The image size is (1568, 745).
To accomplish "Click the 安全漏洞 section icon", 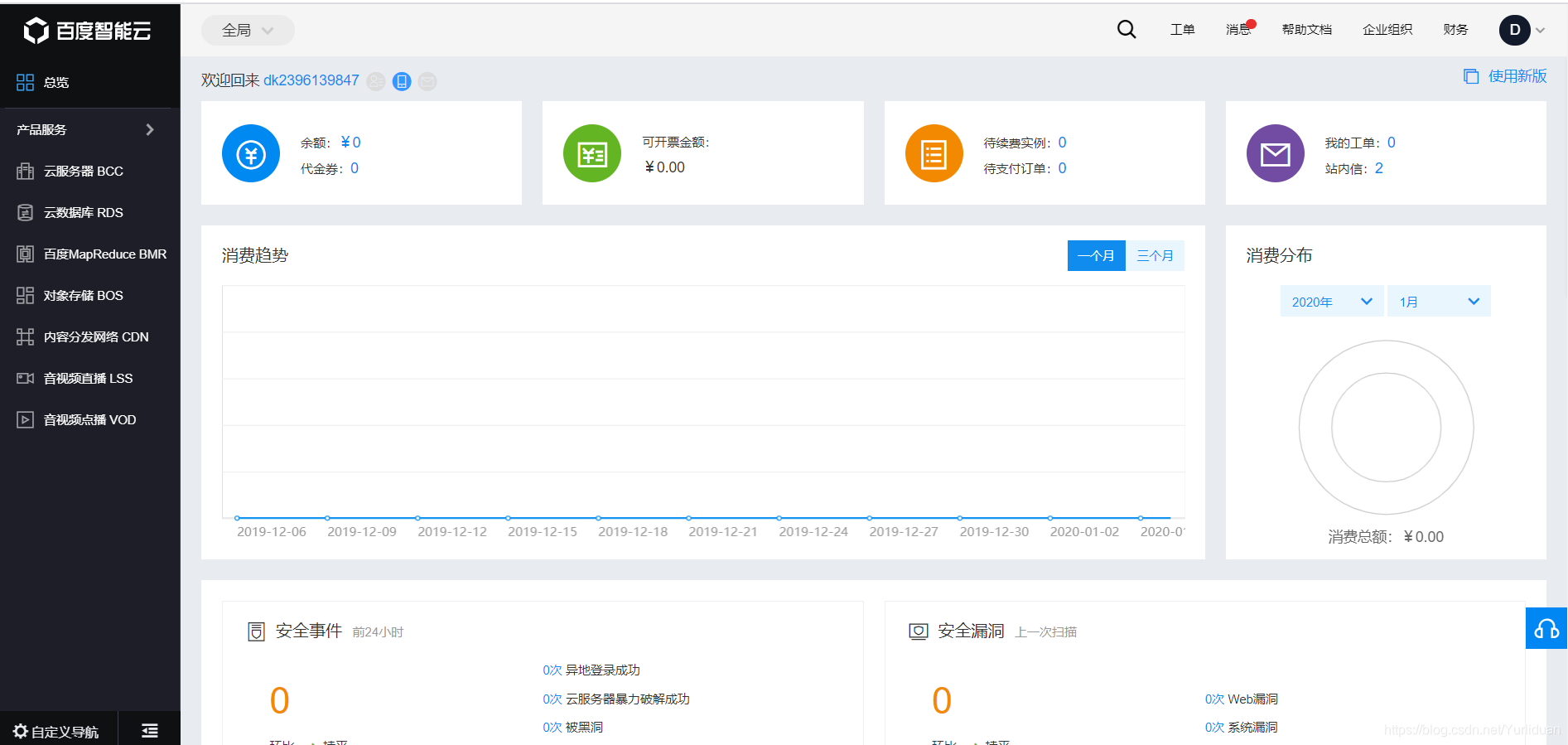I will click(919, 631).
